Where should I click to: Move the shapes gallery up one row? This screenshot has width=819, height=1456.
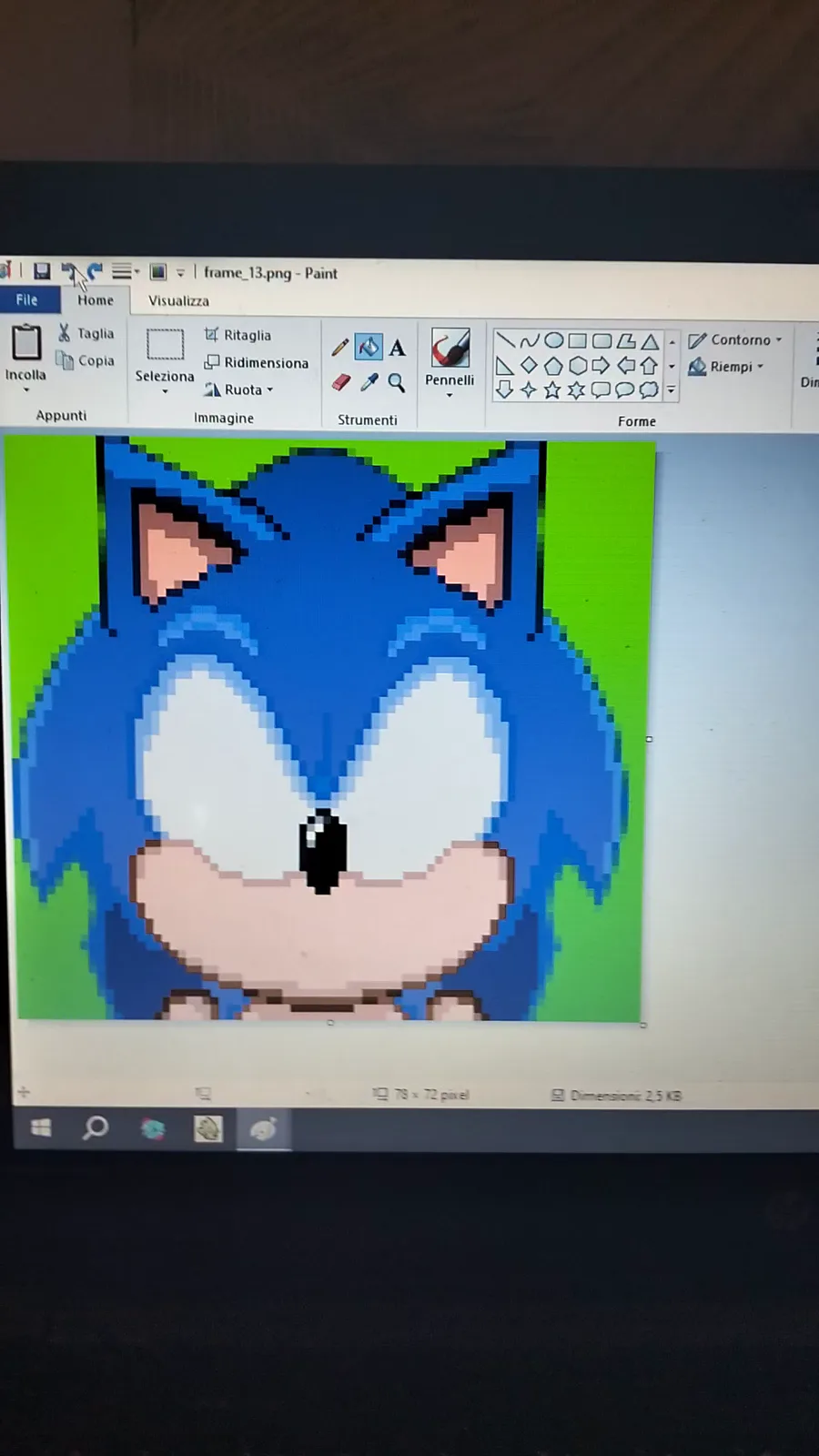(672, 342)
